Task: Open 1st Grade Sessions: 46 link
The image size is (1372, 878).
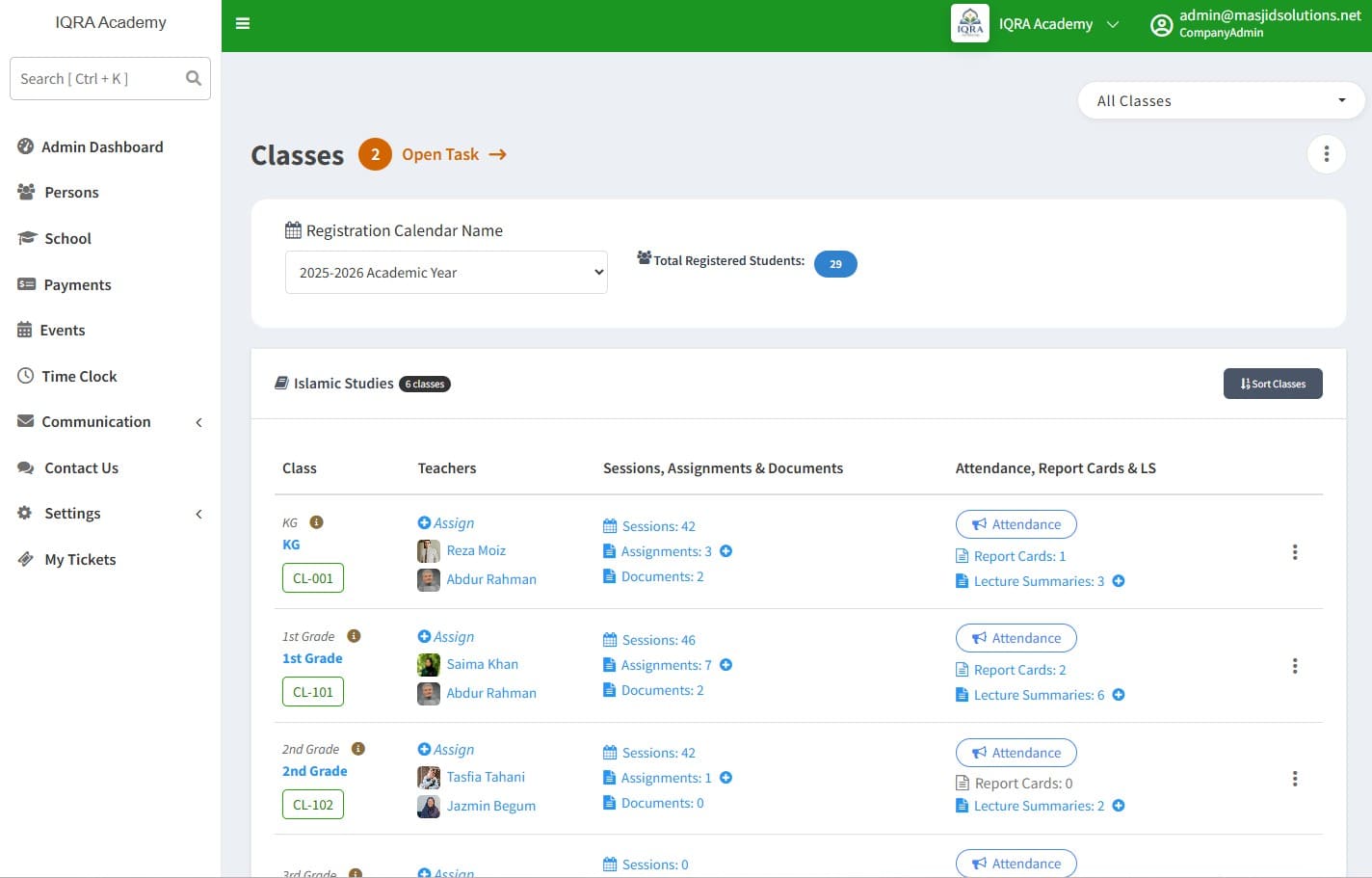Action: [x=649, y=640]
